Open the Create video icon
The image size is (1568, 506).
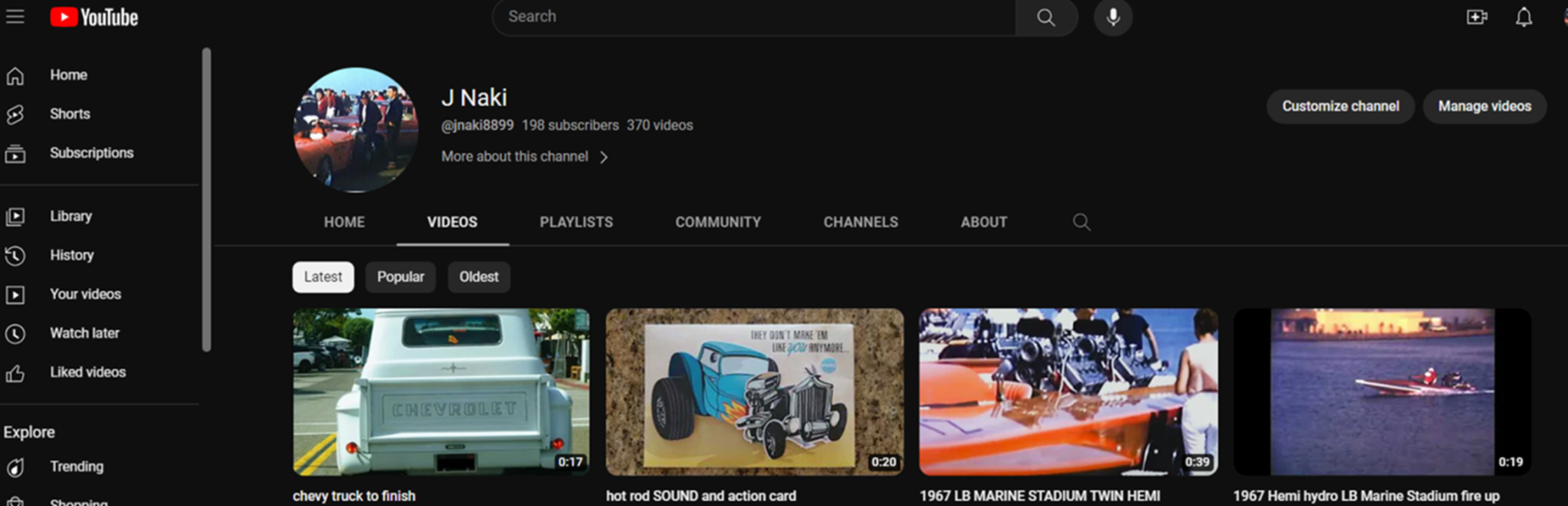[1476, 17]
